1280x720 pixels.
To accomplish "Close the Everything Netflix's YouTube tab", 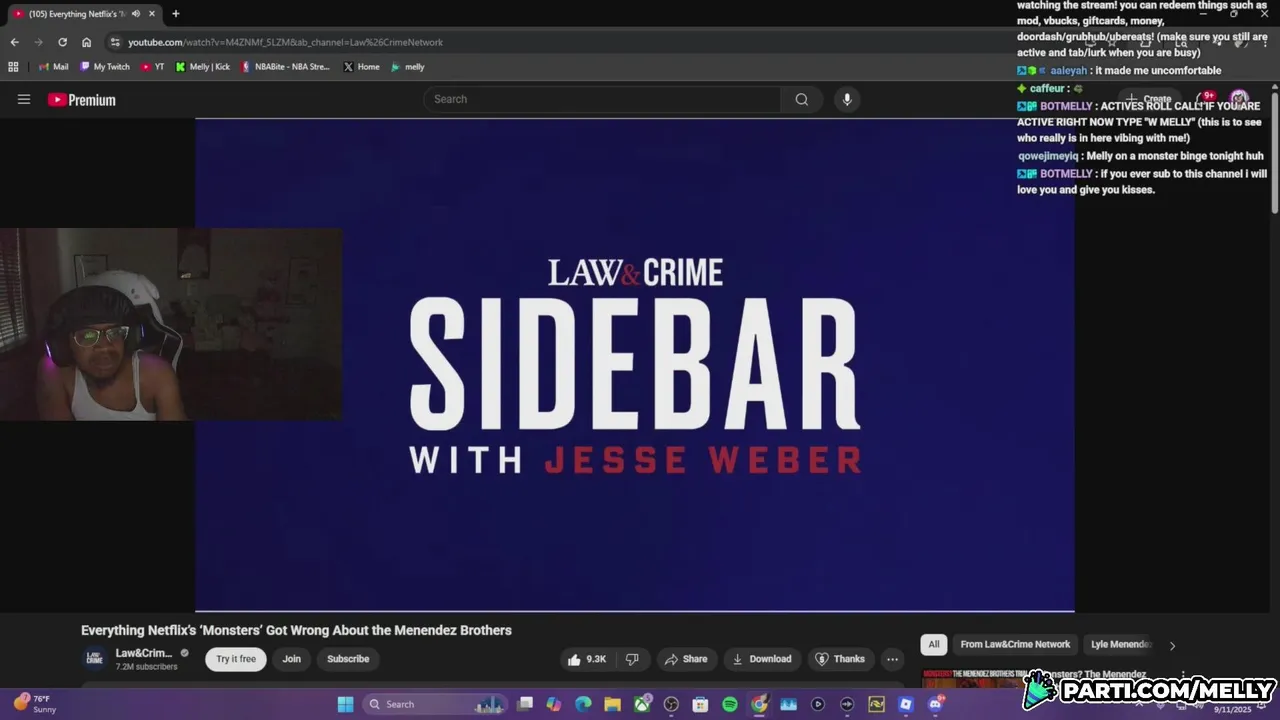I will (152, 14).
